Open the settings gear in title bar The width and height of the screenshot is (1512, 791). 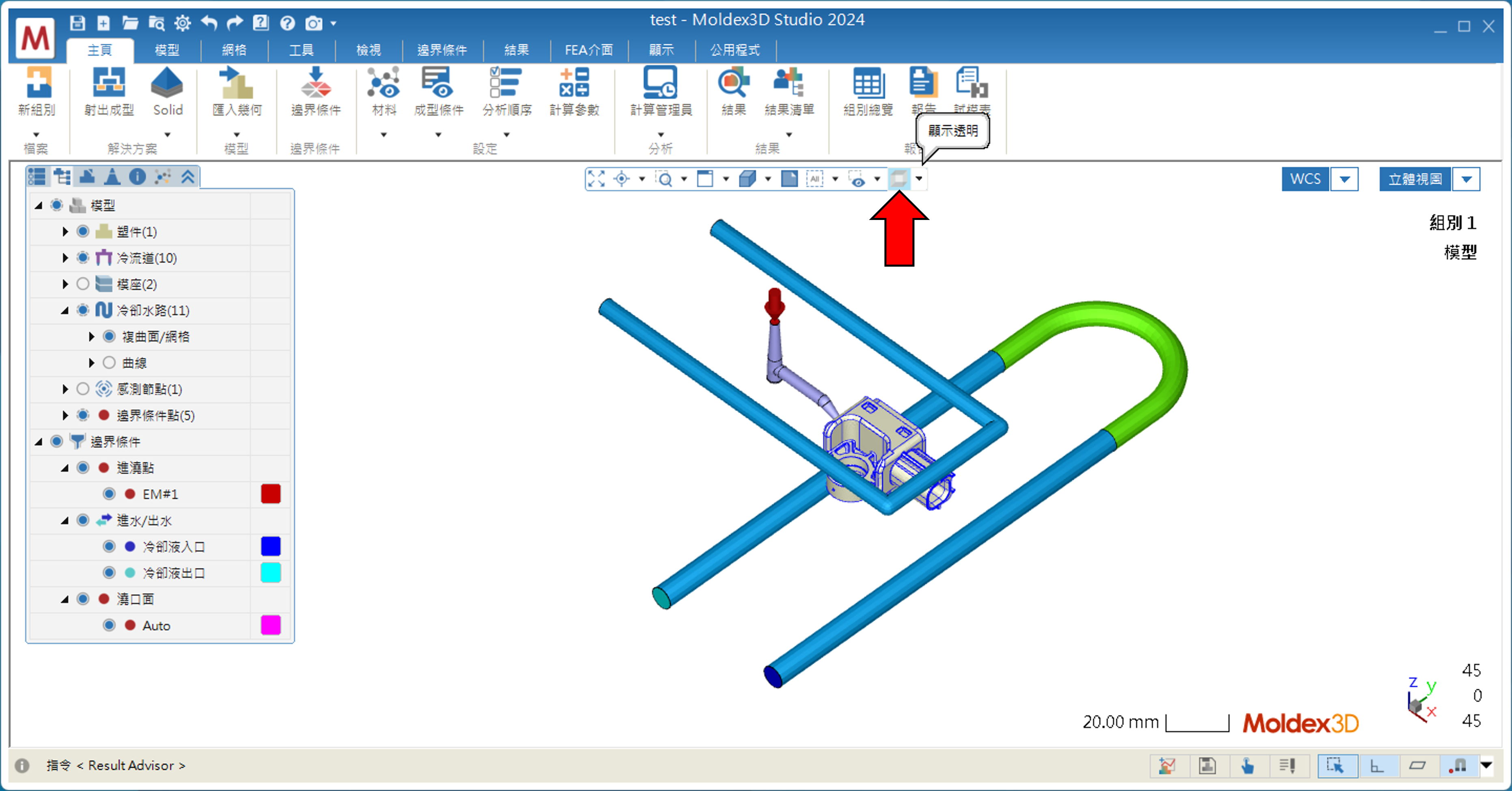[x=183, y=23]
